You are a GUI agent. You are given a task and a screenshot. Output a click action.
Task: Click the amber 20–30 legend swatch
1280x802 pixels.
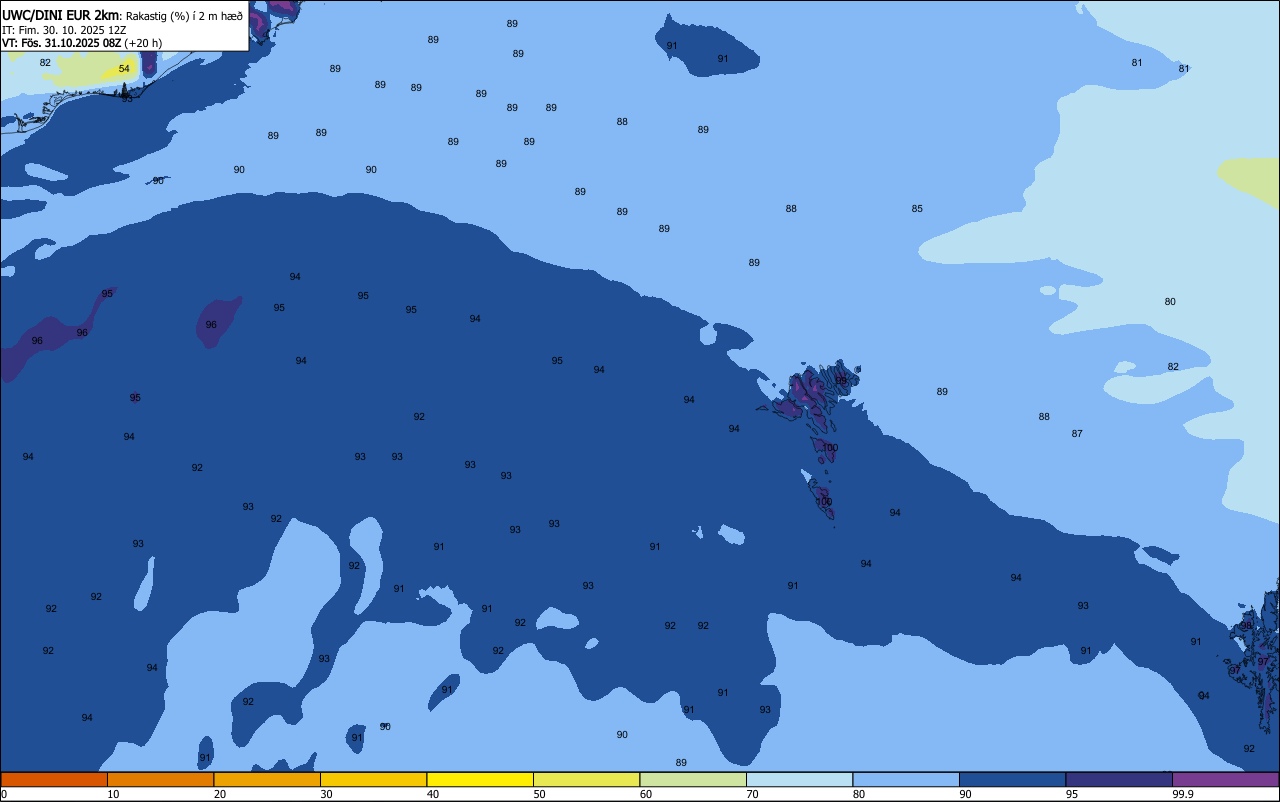click(x=267, y=779)
